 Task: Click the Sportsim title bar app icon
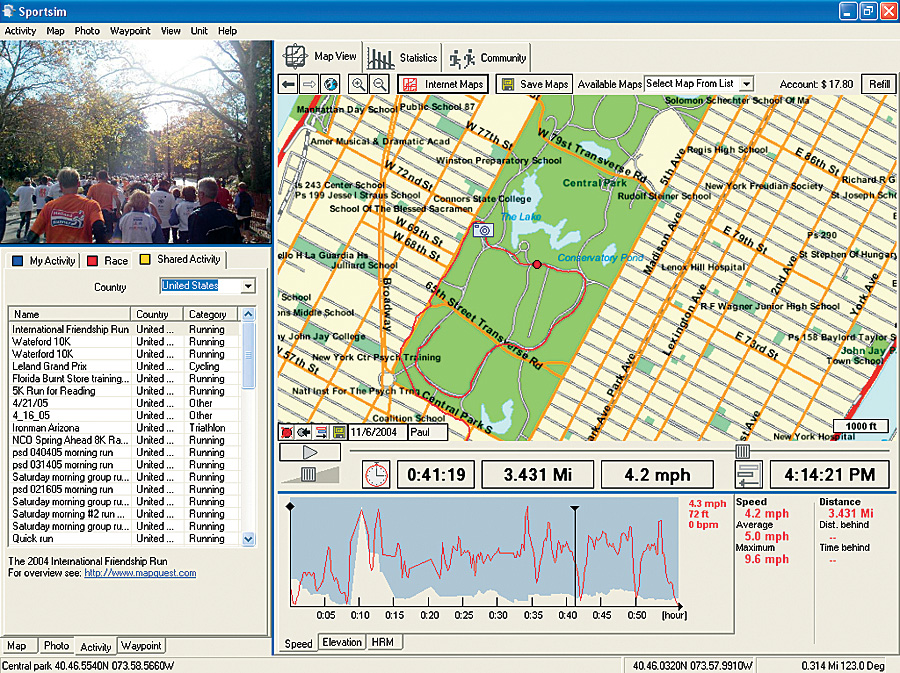click(x=8, y=11)
